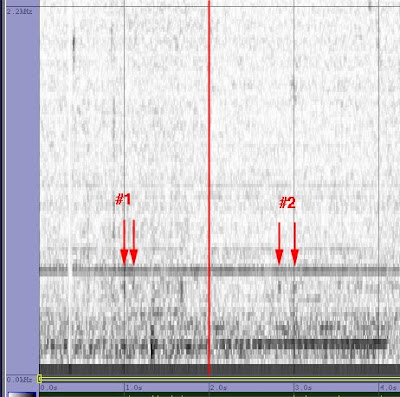The height and width of the screenshot is (397, 400).
Task: Click the 2.0s mark on the time ruler
Action: [219, 388]
